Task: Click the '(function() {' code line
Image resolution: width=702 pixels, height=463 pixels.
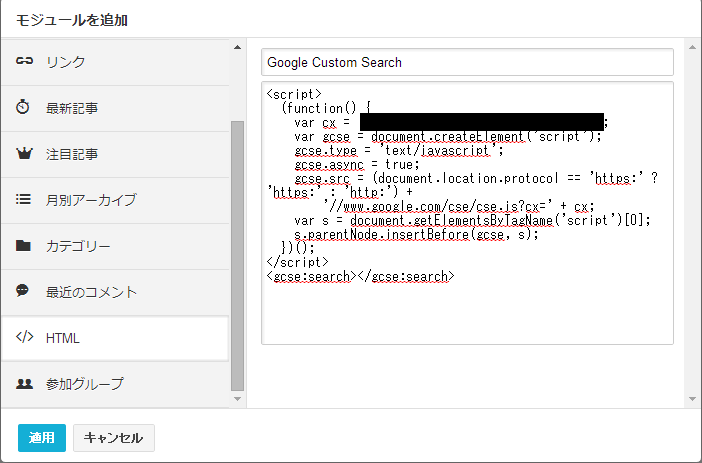Action: (x=326, y=108)
